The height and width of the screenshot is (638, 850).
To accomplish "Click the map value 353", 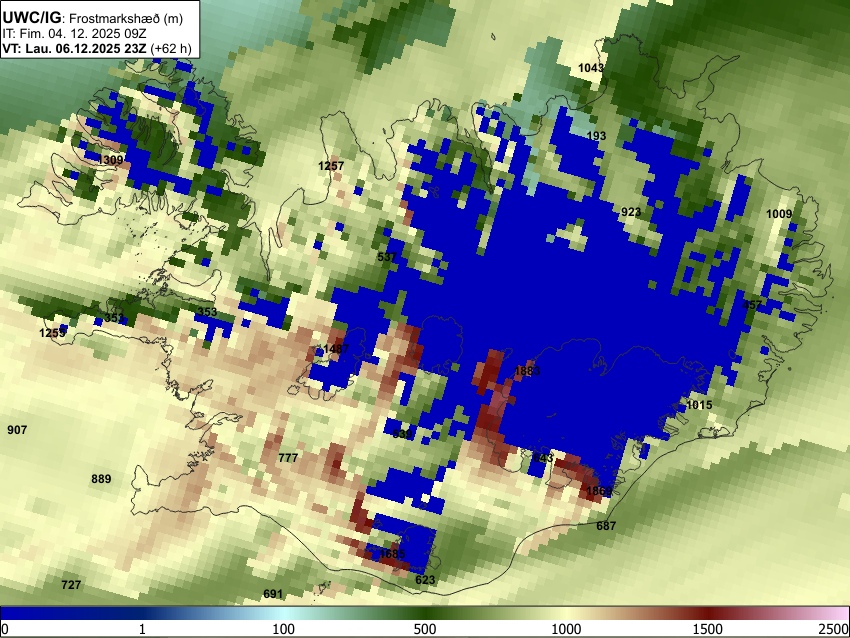I will 207,312.
